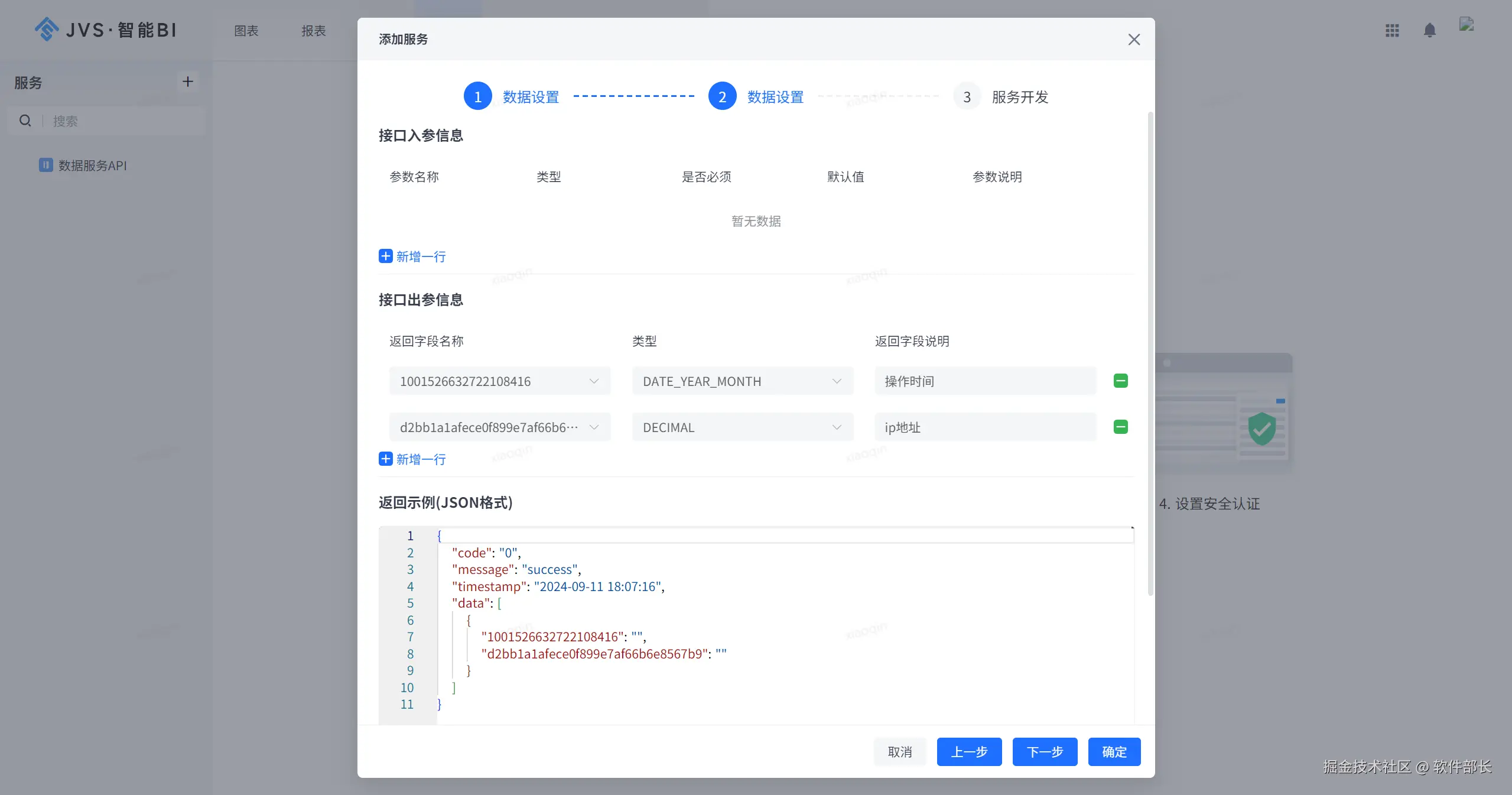Open the notification bell icon

(x=1429, y=31)
